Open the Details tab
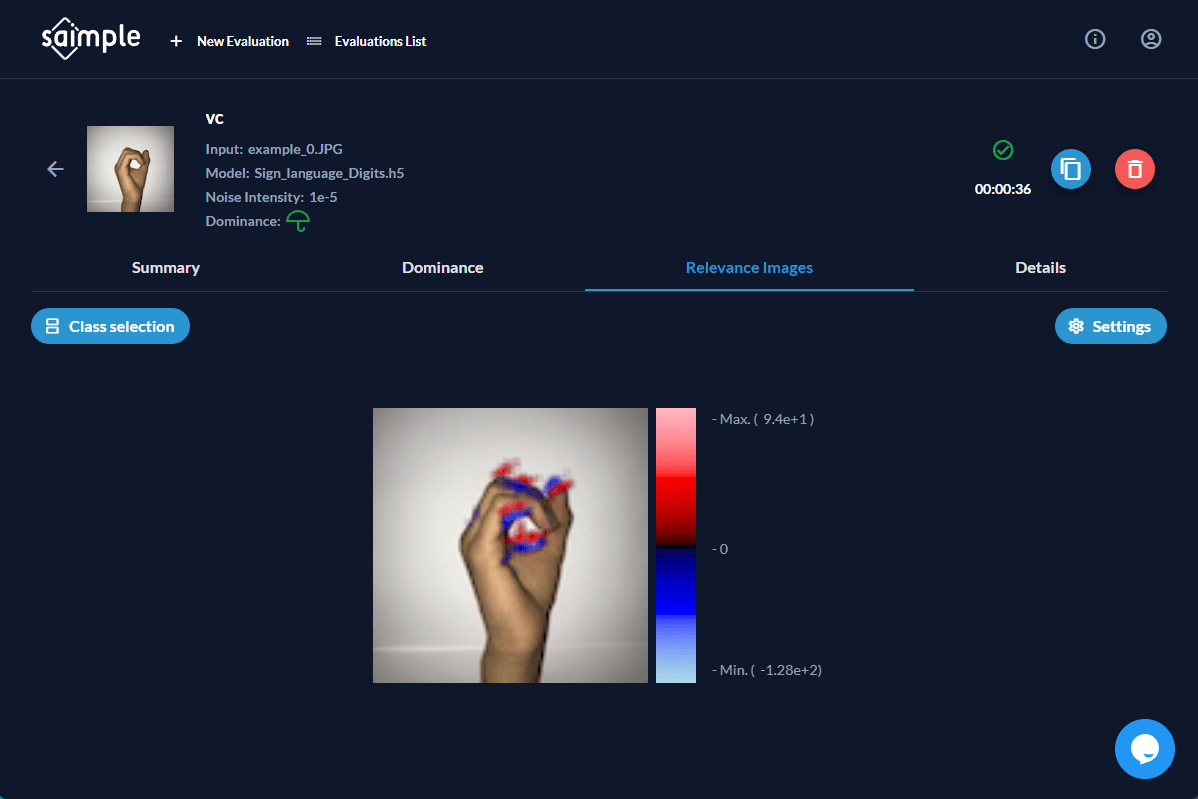The image size is (1198, 799). (x=1040, y=268)
